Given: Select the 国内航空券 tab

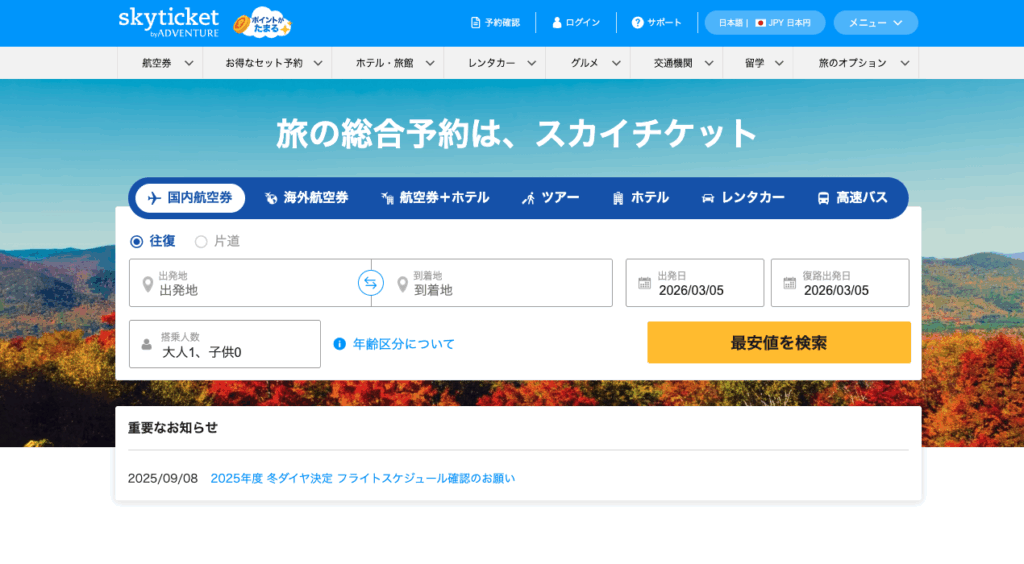Looking at the screenshot, I should [x=190, y=198].
